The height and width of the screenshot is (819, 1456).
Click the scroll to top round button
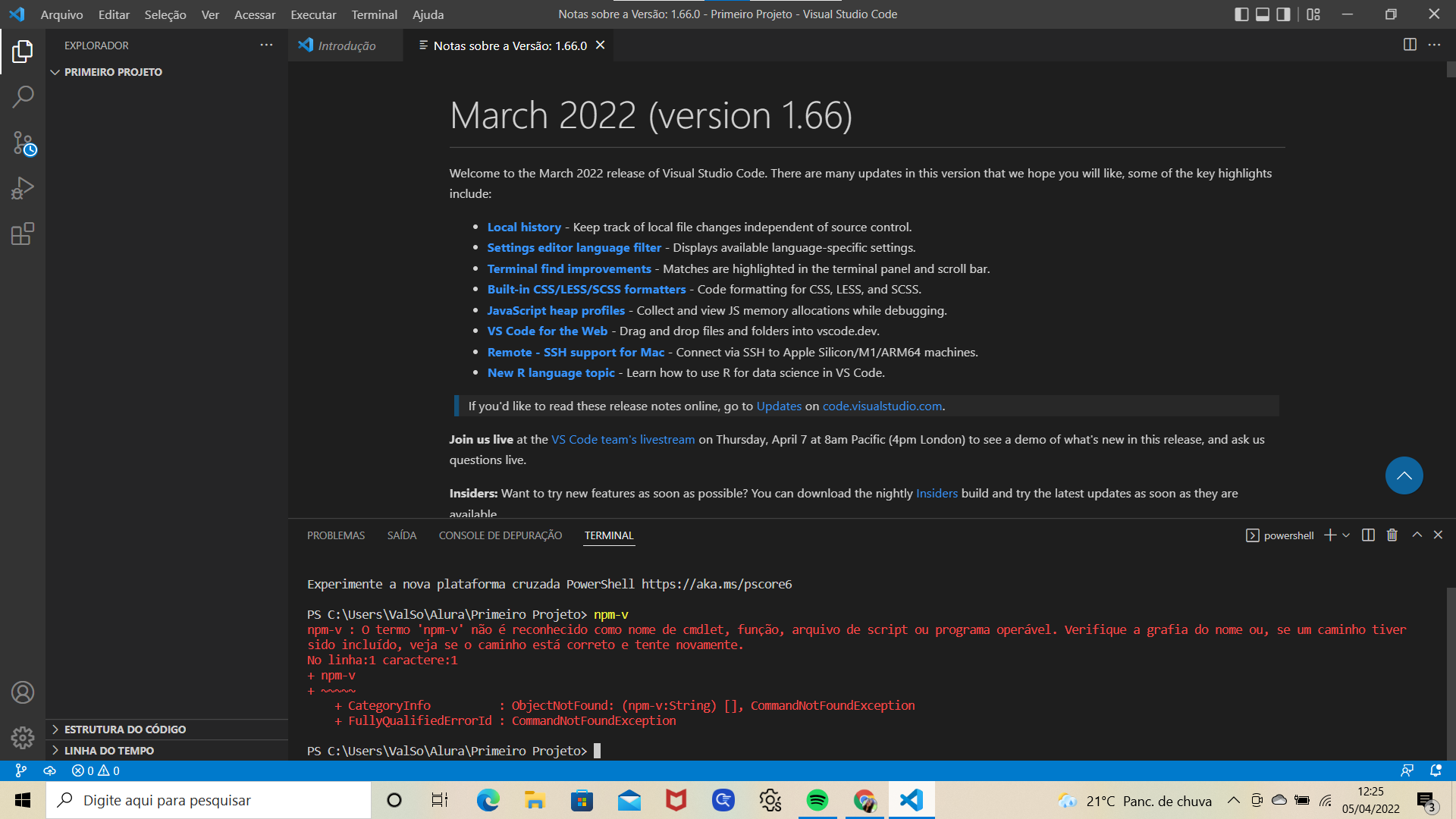[1404, 475]
